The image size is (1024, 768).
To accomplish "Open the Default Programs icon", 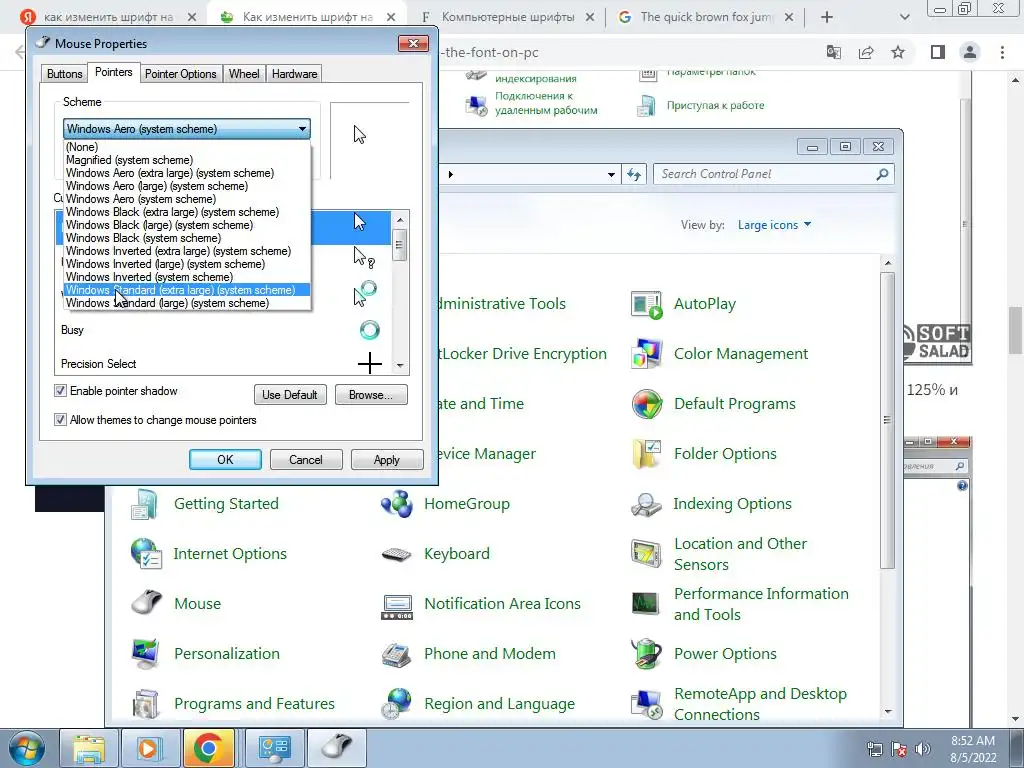I will (647, 404).
